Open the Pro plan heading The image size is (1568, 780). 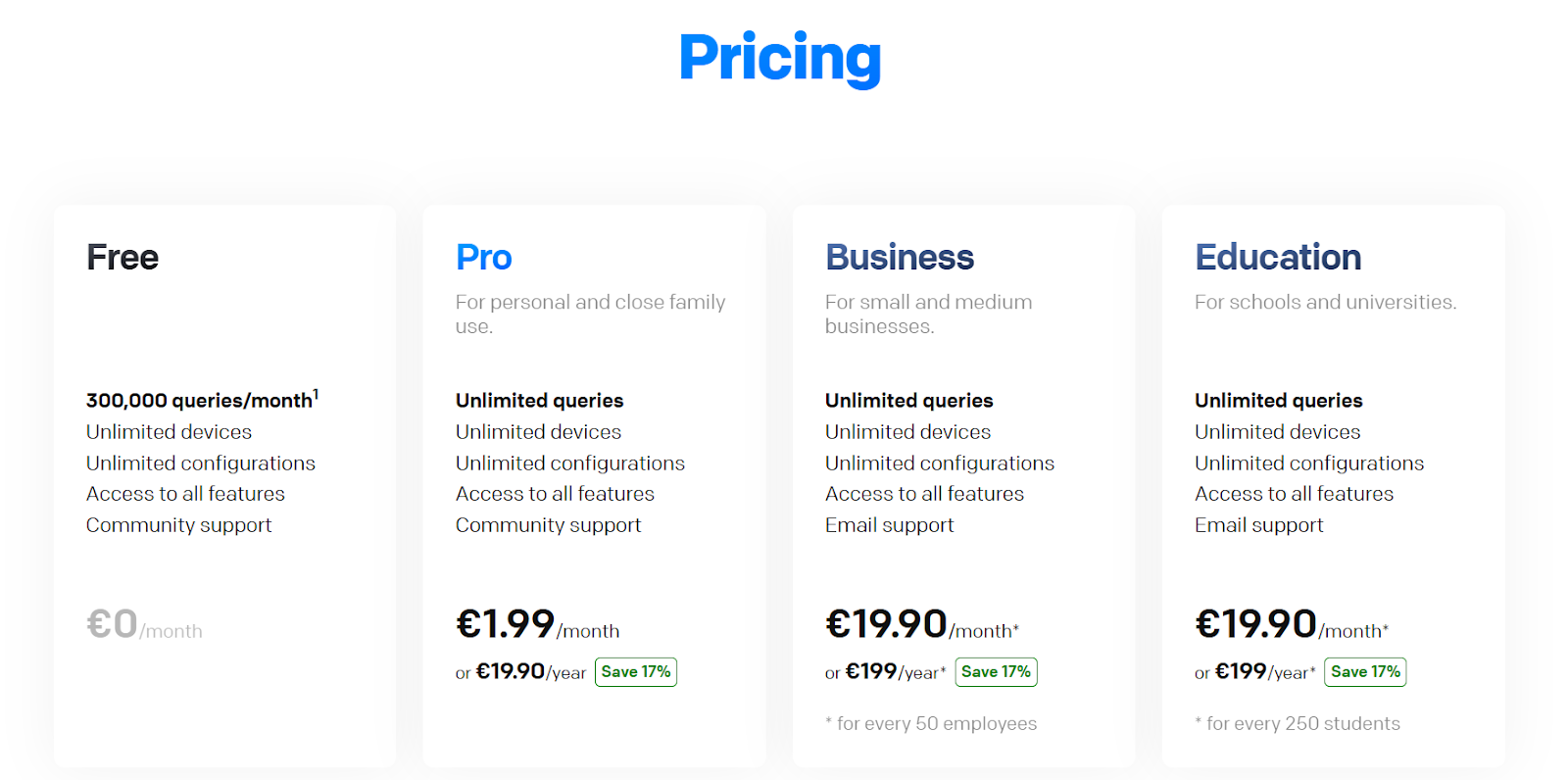coord(484,258)
